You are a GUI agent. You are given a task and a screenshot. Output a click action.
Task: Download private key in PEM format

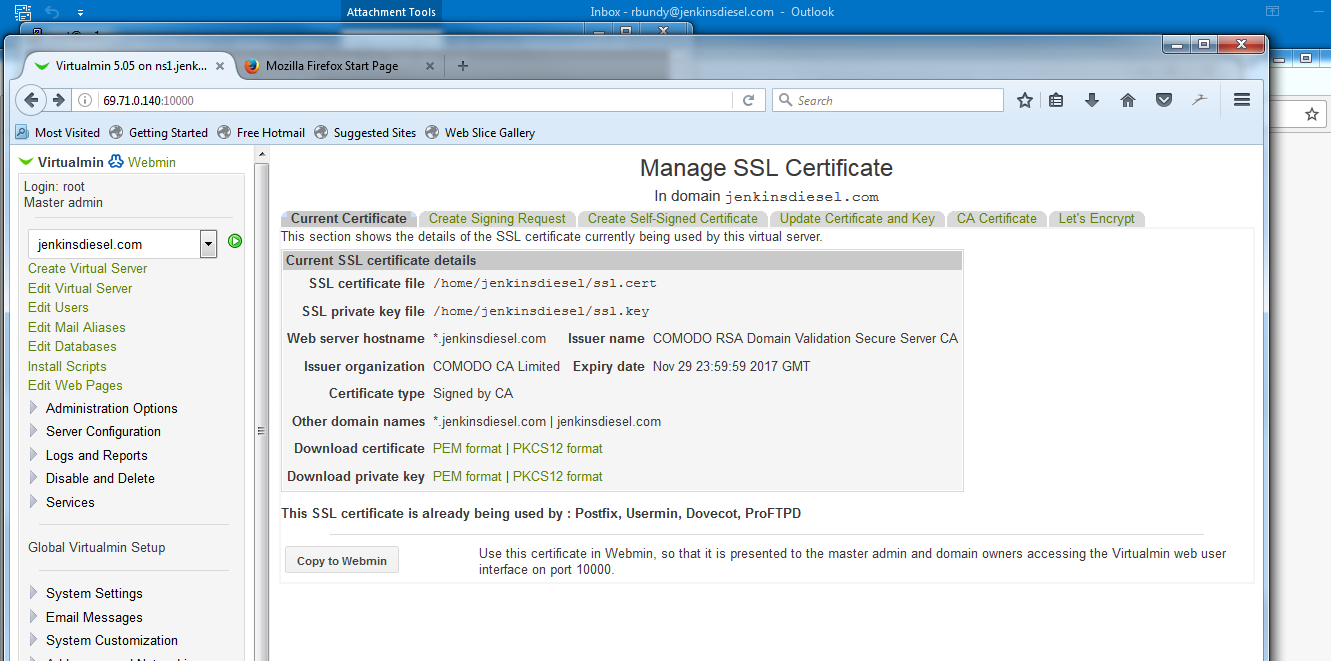(467, 476)
